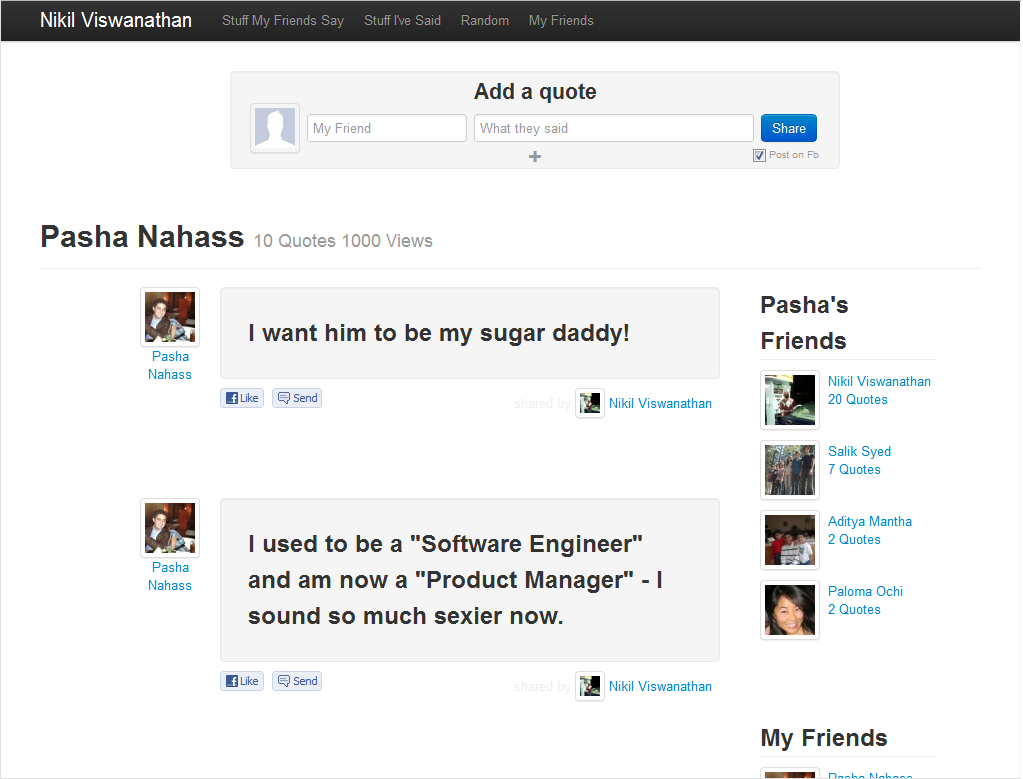Click Aditya Mantha's friend thumbnail
The height and width of the screenshot is (779, 1023).
coord(790,540)
